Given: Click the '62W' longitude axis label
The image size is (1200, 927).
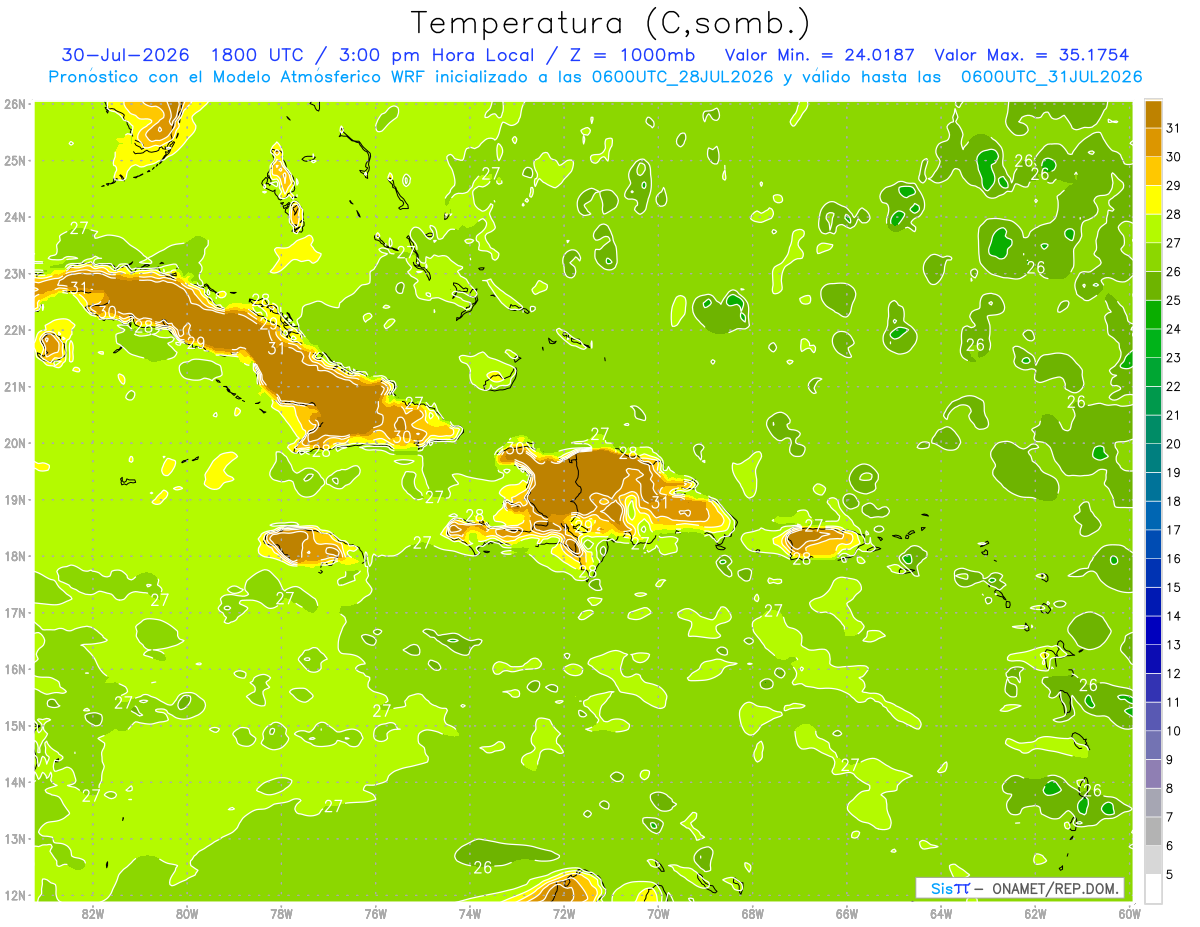Looking at the screenshot, I should [x=1035, y=914].
